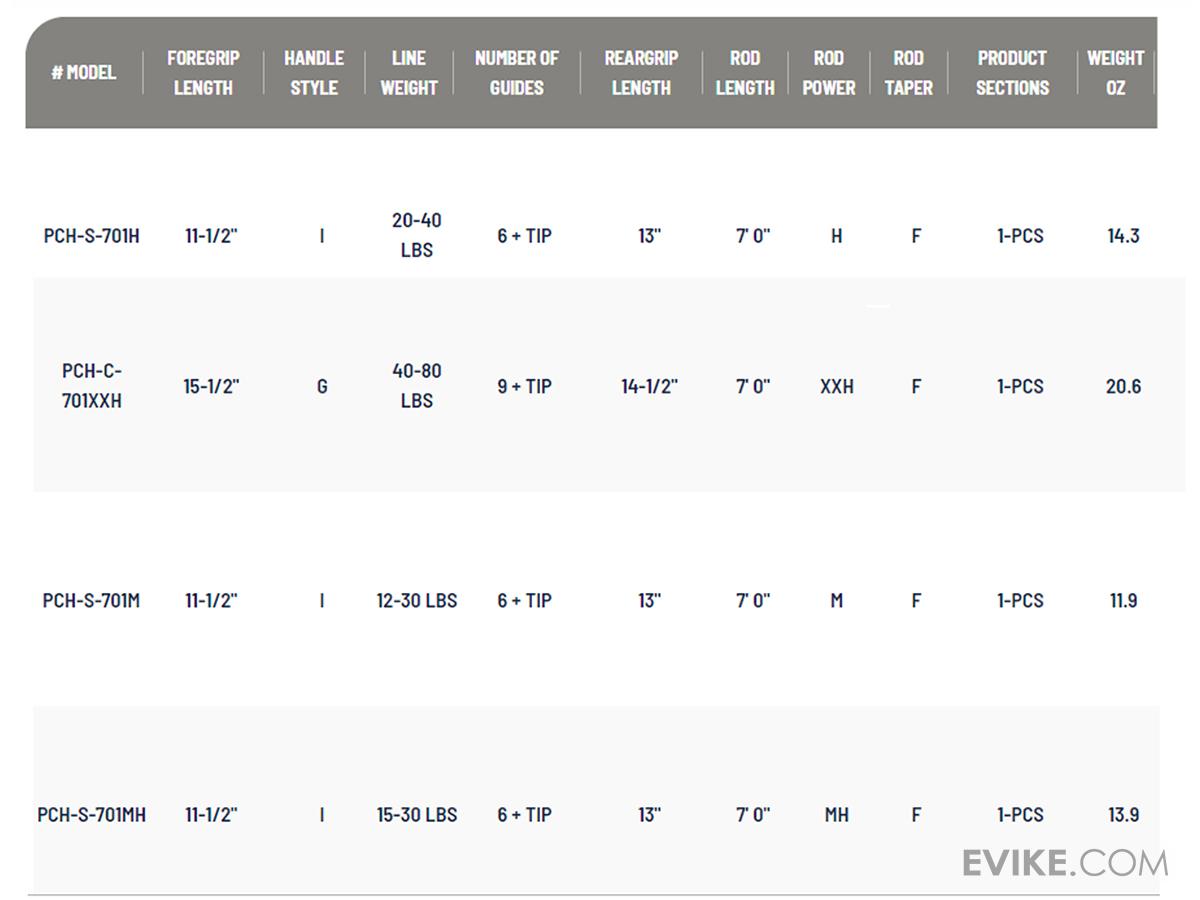Click the EVIKE.COM watermark logo
The width and height of the screenshot is (1200, 900).
click(x=1064, y=862)
